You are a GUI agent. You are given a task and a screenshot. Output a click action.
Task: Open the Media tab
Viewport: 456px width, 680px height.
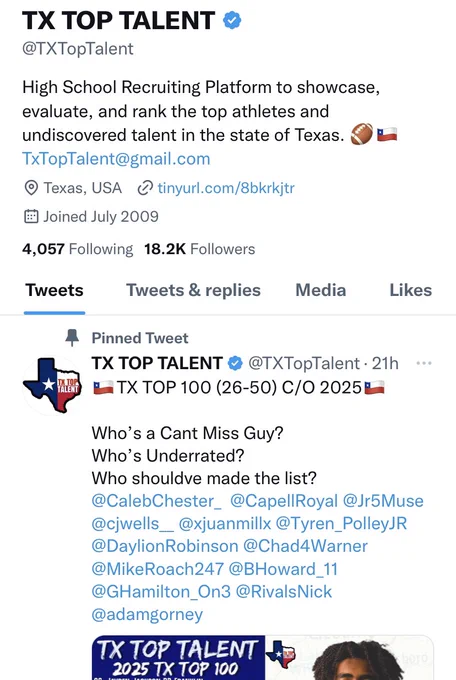tap(321, 290)
